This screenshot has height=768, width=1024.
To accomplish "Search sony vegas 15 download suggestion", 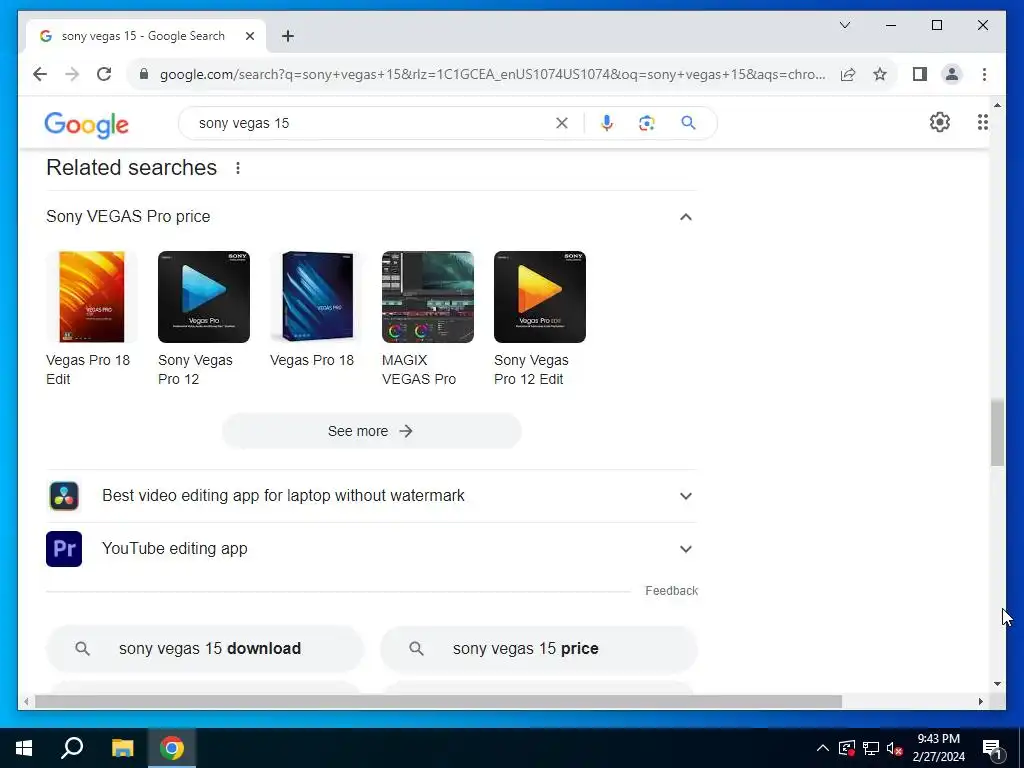I will click(x=204, y=648).
